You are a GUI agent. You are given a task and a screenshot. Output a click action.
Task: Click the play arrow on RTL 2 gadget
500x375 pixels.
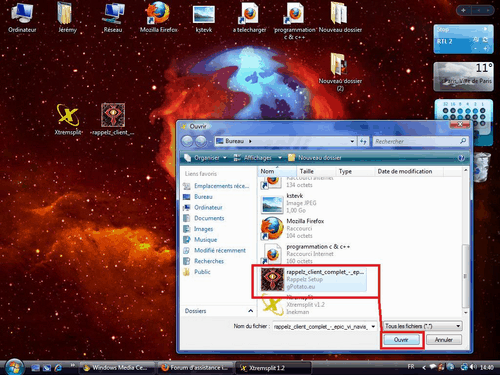pos(485,29)
